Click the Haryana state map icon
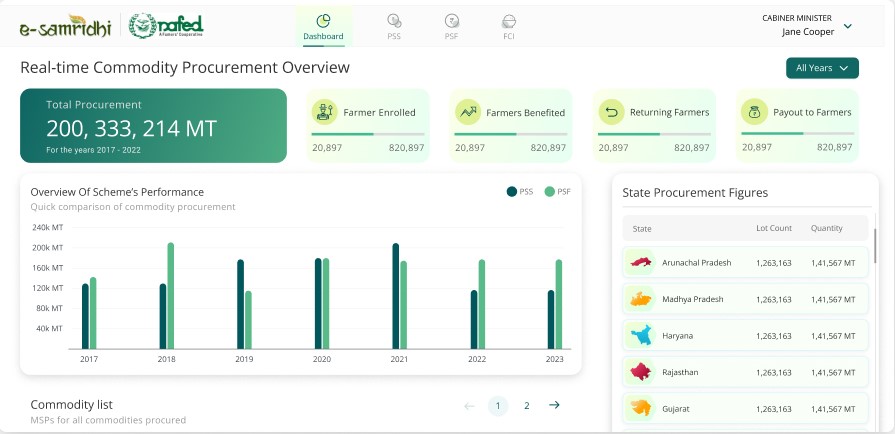895x434 pixels. tap(640, 335)
